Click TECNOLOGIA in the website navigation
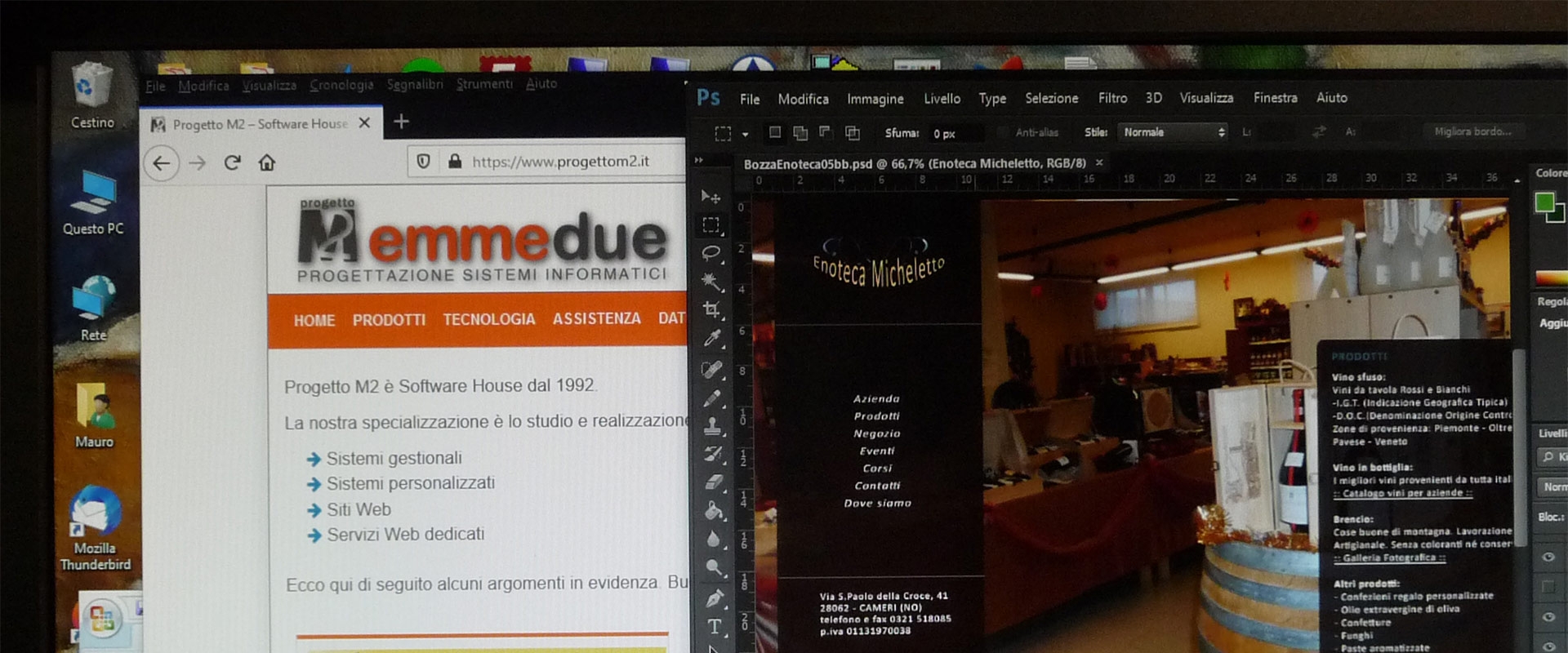This screenshot has height=653, width=1568. click(x=489, y=319)
